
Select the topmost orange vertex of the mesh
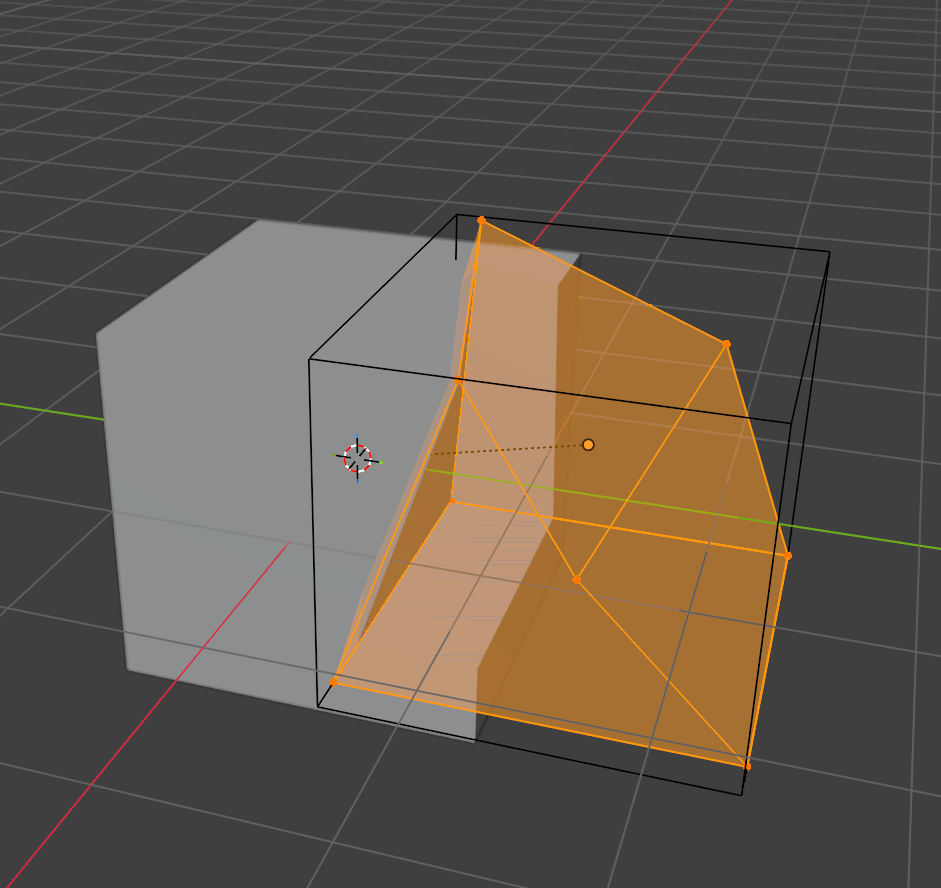481,220
